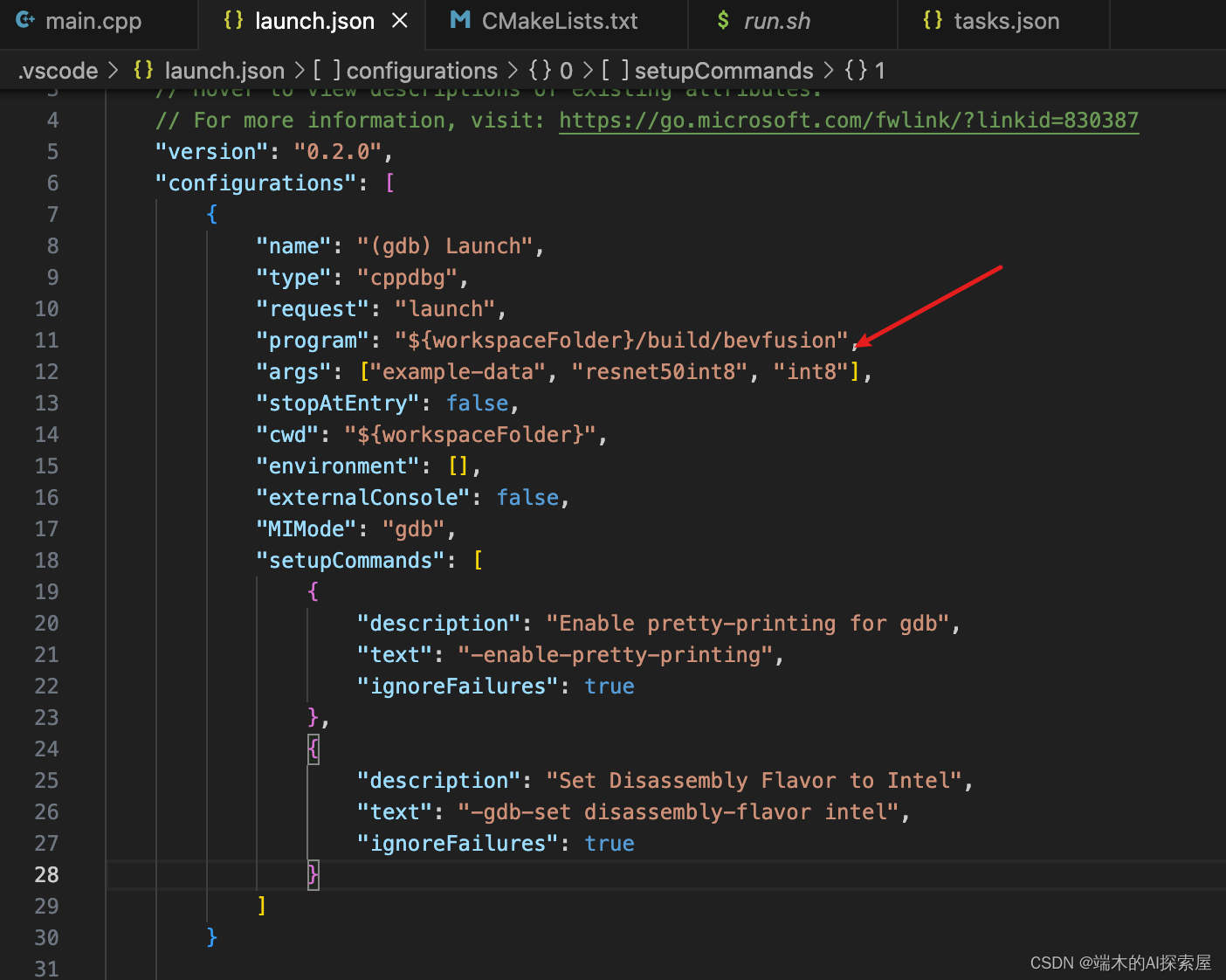This screenshot has height=980, width=1226.
Task: Open the setupCommands breadcrumb dropdown
Action: (723, 70)
